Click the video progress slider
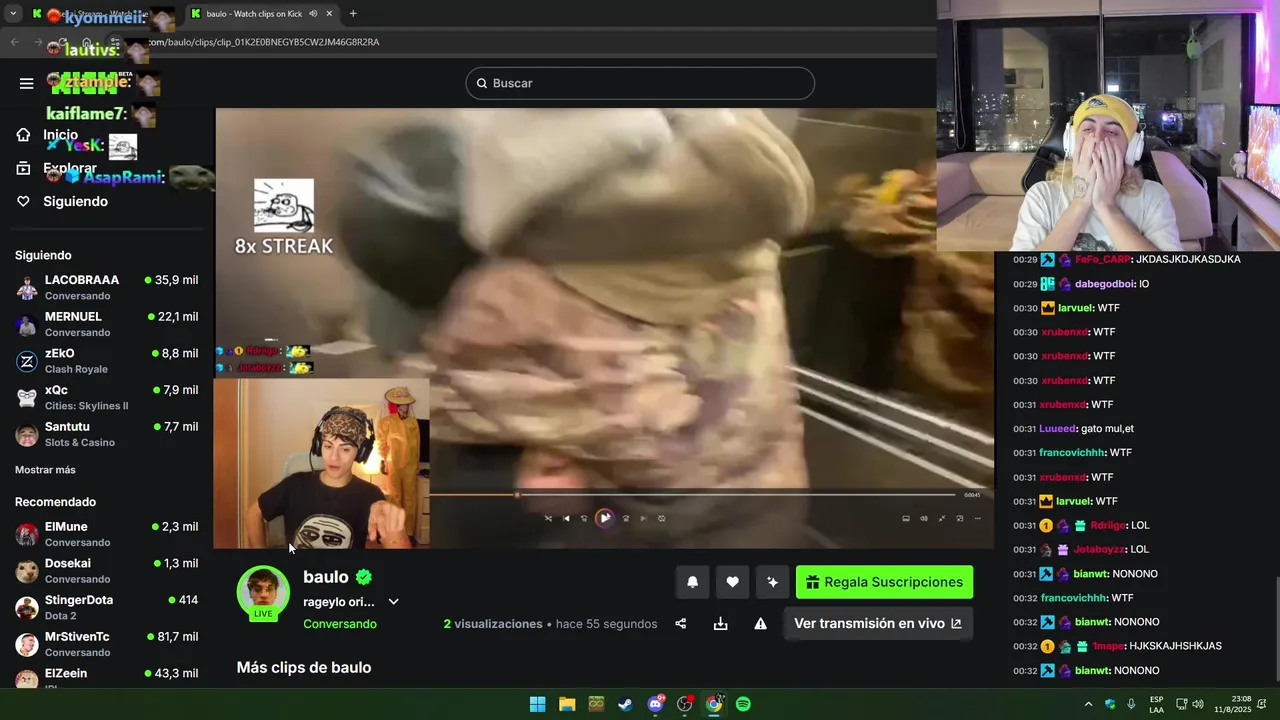The image size is (1280, 720). pos(692,495)
